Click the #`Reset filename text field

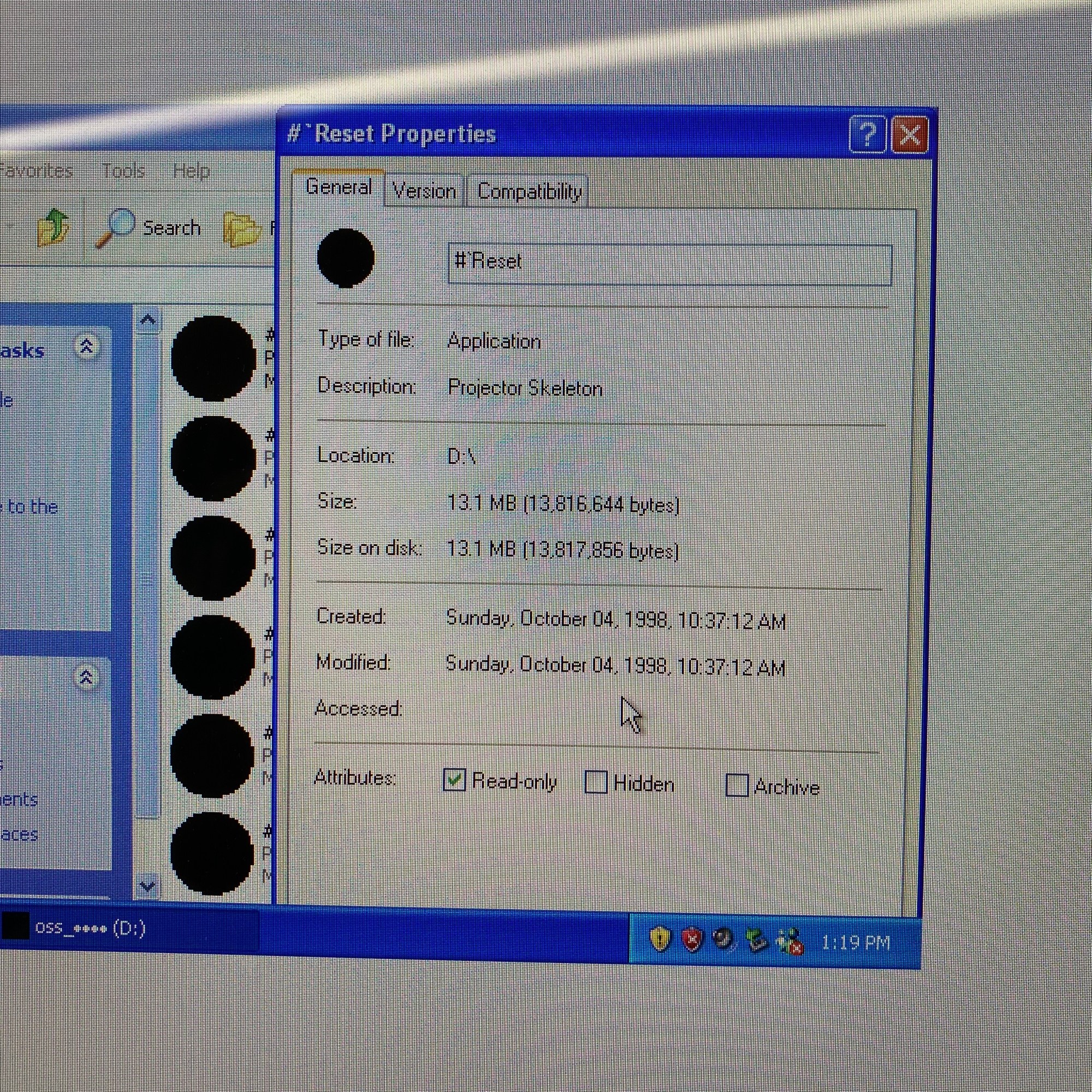click(x=669, y=263)
